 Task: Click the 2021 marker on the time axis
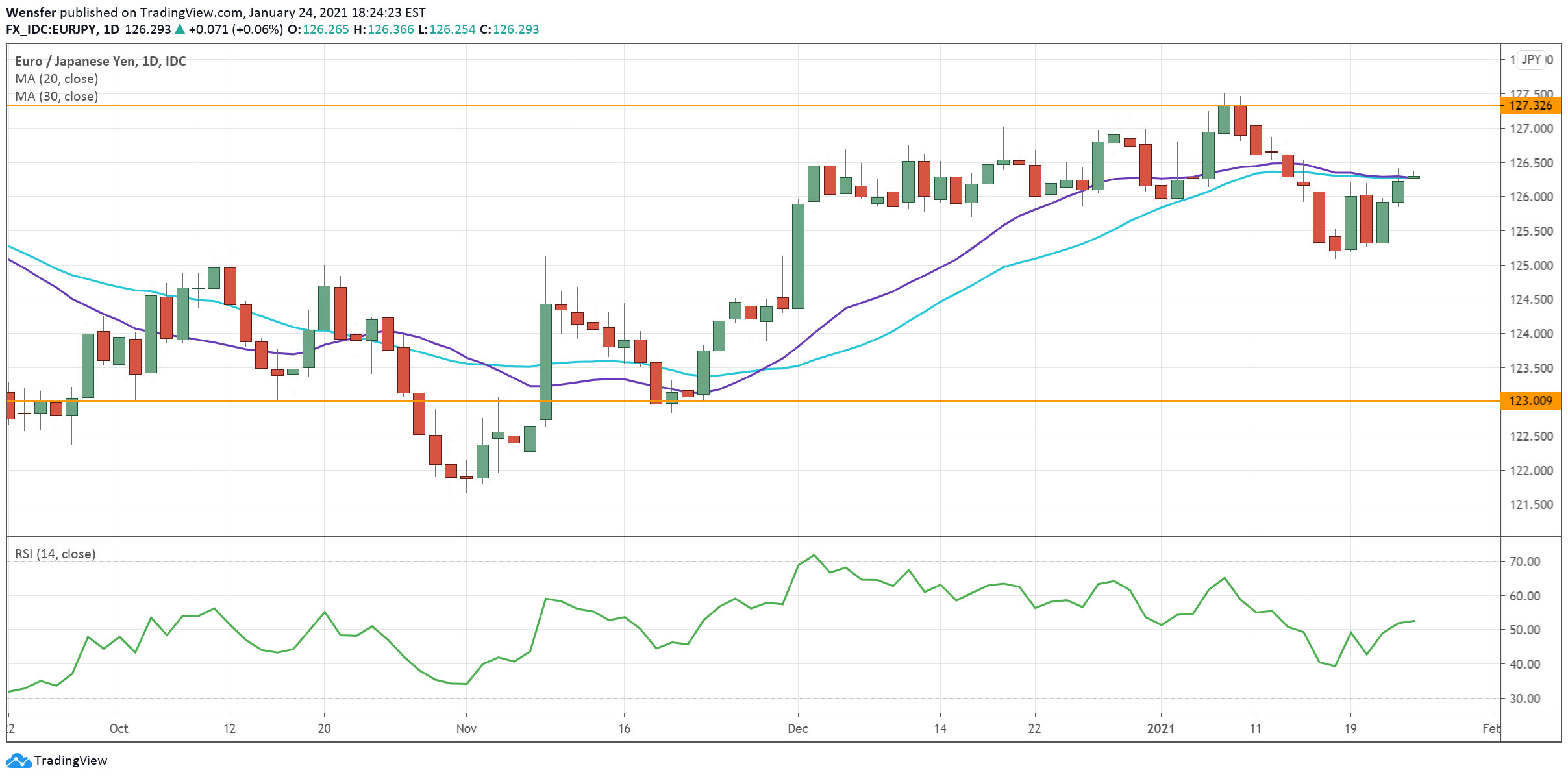[x=1161, y=728]
